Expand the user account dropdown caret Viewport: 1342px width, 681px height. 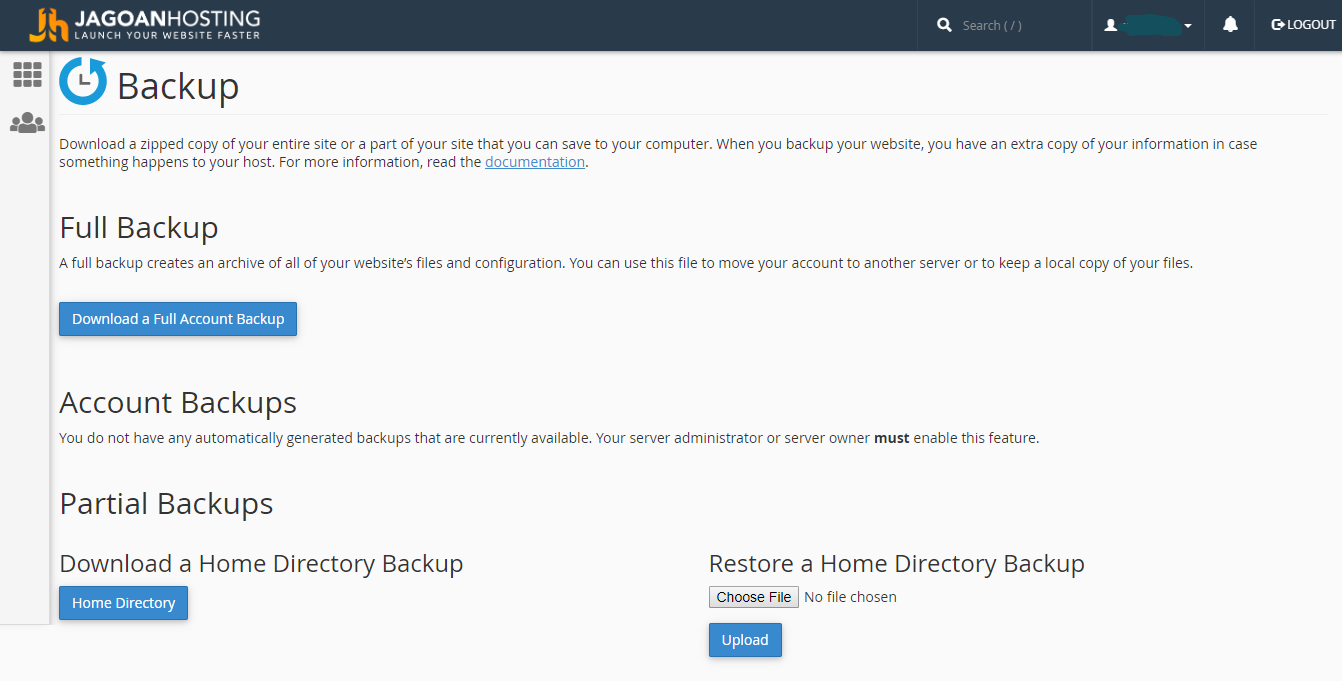(x=1188, y=26)
